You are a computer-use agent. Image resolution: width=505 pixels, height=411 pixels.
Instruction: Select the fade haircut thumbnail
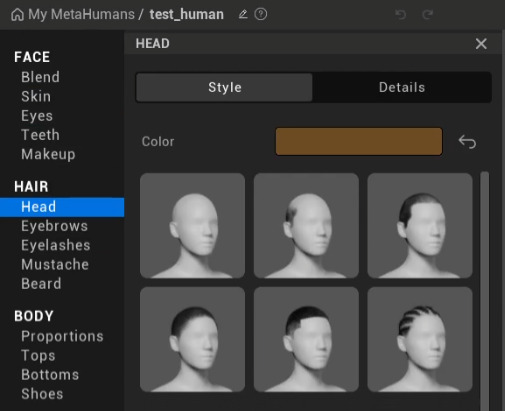tap(306, 339)
